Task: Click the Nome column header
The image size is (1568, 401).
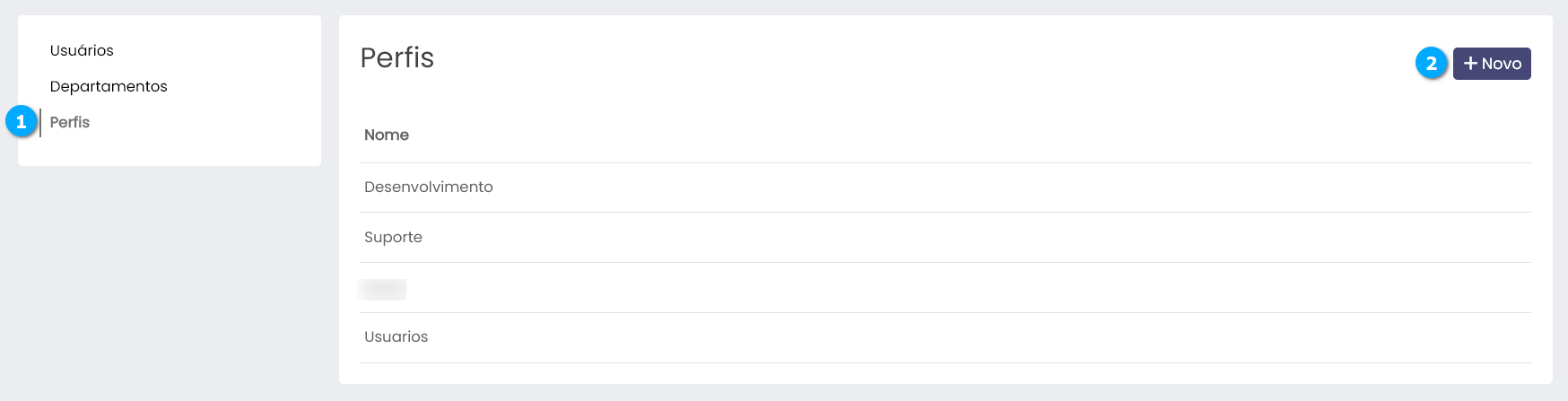Action: (x=387, y=135)
